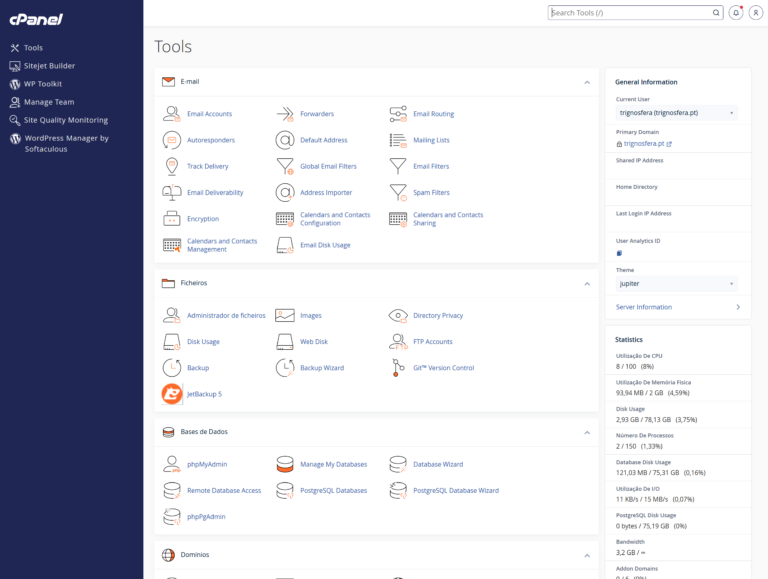Click the Spam Filters funnel icon
This screenshot has height=579, width=768.
[398, 192]
